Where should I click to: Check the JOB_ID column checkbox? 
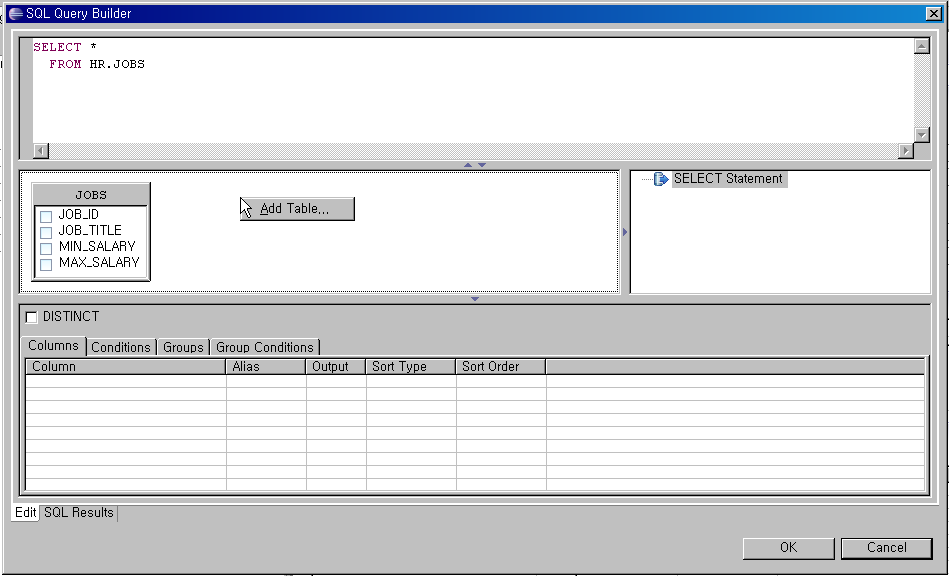pyautogui.click(x=46, y=216)
